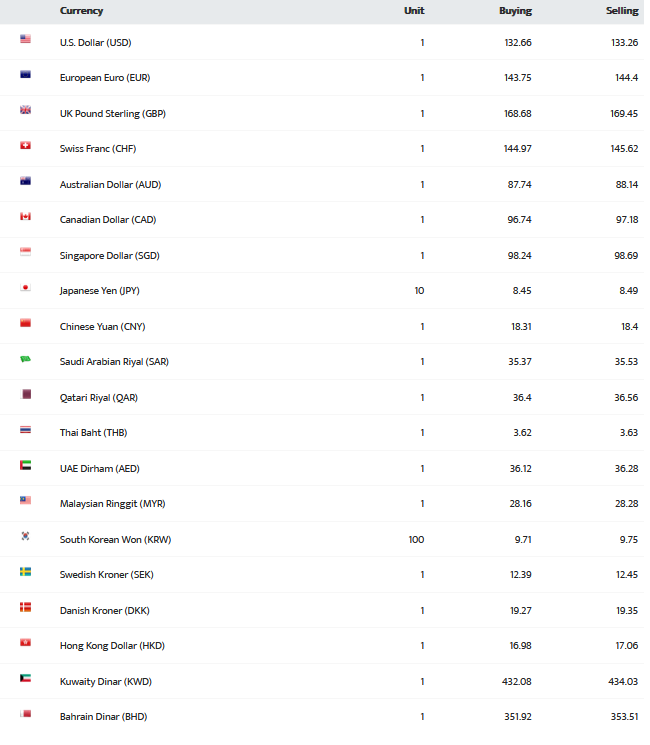
Task: Click the Hong Kong Dollar selling rate 17.06
Action: point(627,646)
